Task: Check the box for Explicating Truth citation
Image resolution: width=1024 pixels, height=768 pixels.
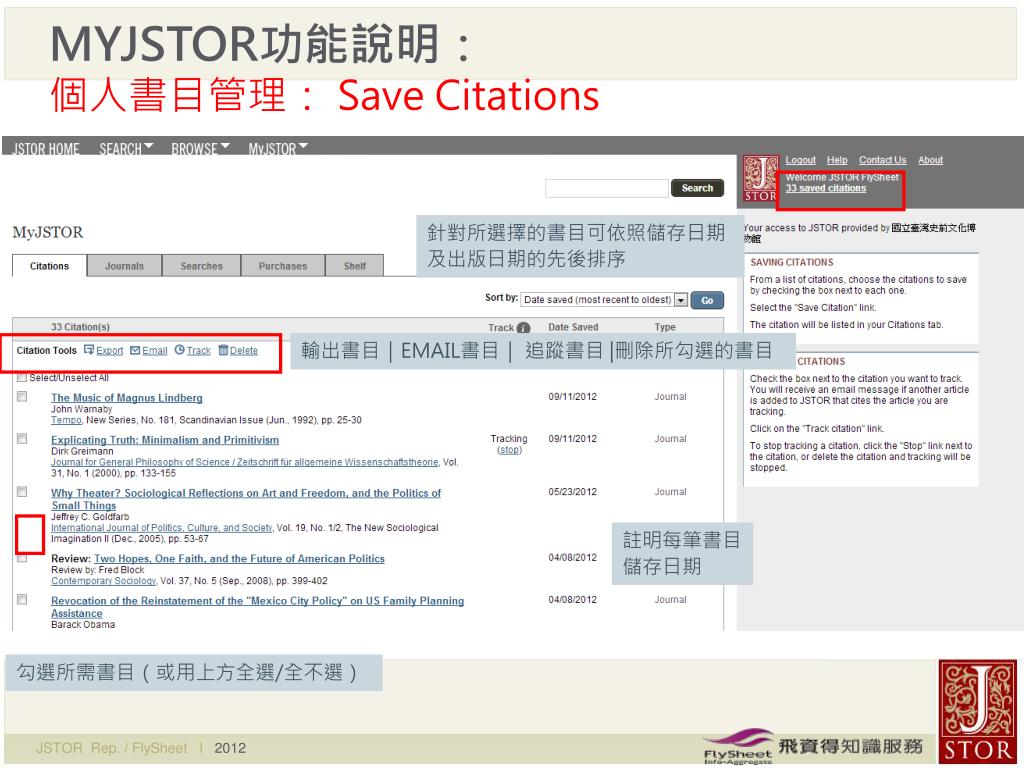Action: click(x=22, y=439)
